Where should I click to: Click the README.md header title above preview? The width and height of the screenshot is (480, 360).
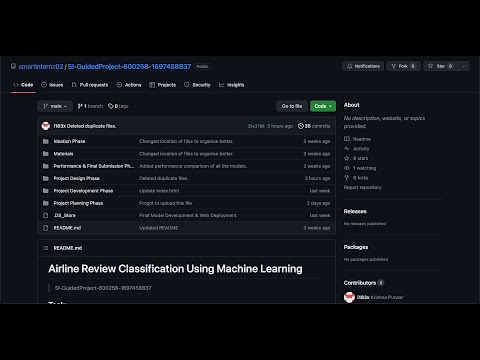pos(68,248)
